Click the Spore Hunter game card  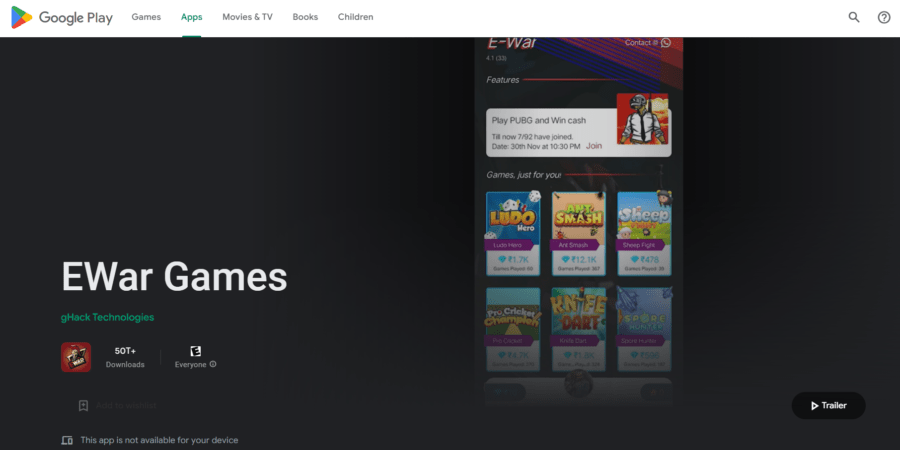point(644,329)
